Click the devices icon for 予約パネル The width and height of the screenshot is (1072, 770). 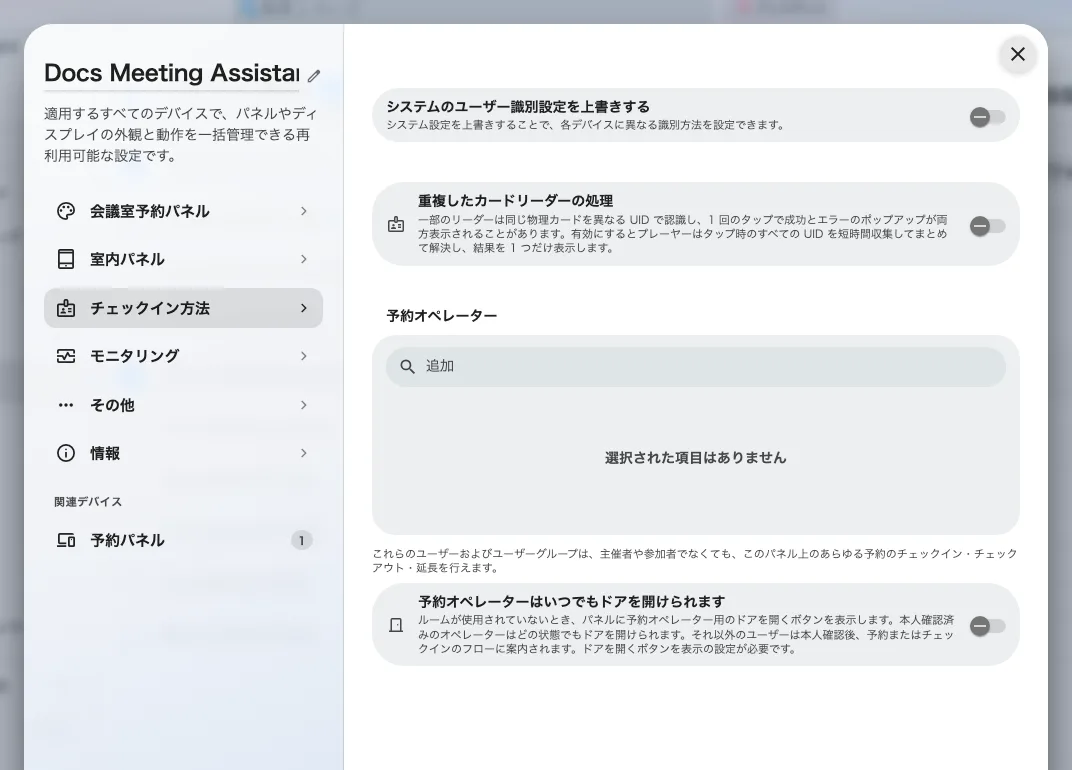coord(66,540)
